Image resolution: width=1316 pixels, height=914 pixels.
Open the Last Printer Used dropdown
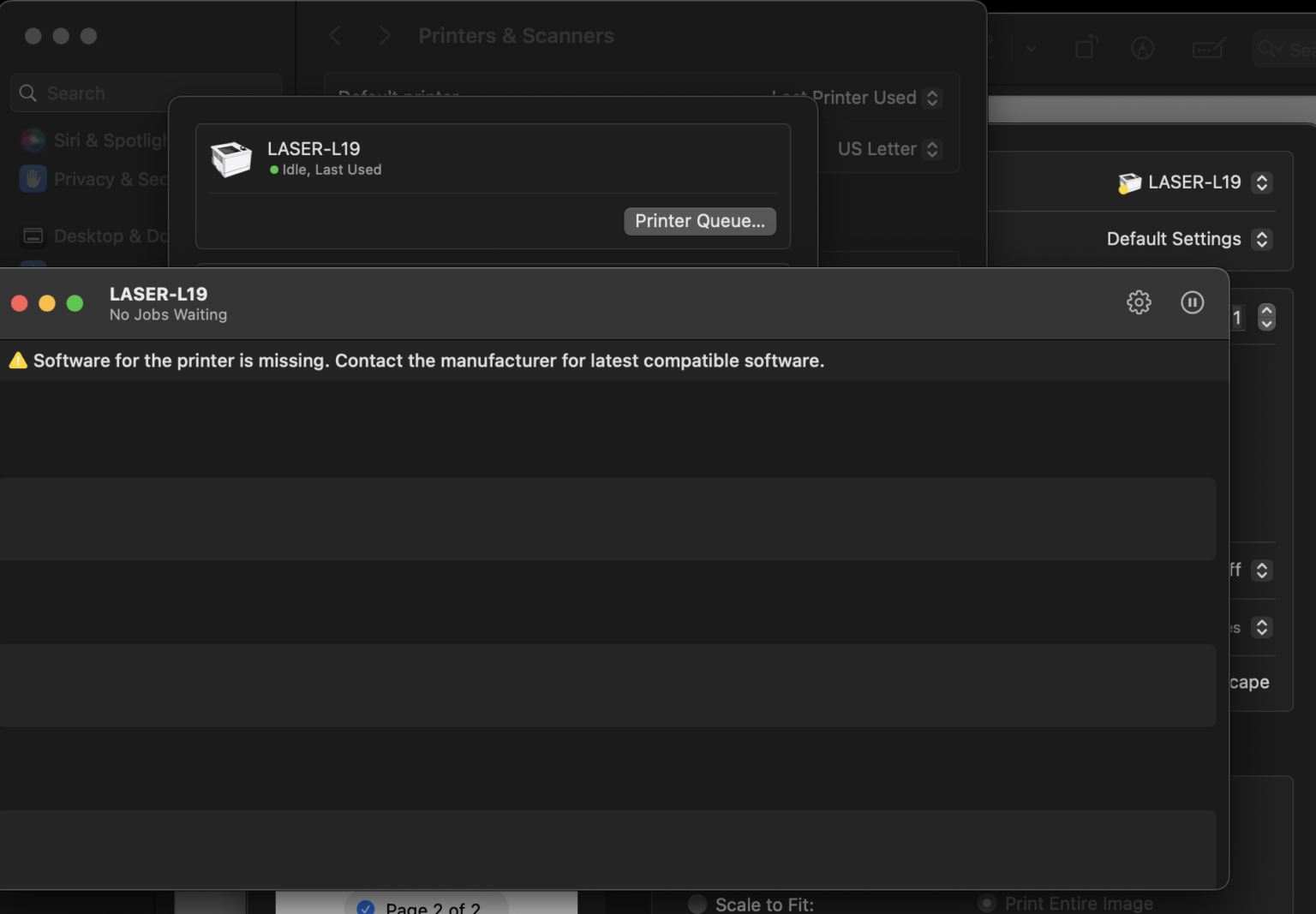(857, 98)
